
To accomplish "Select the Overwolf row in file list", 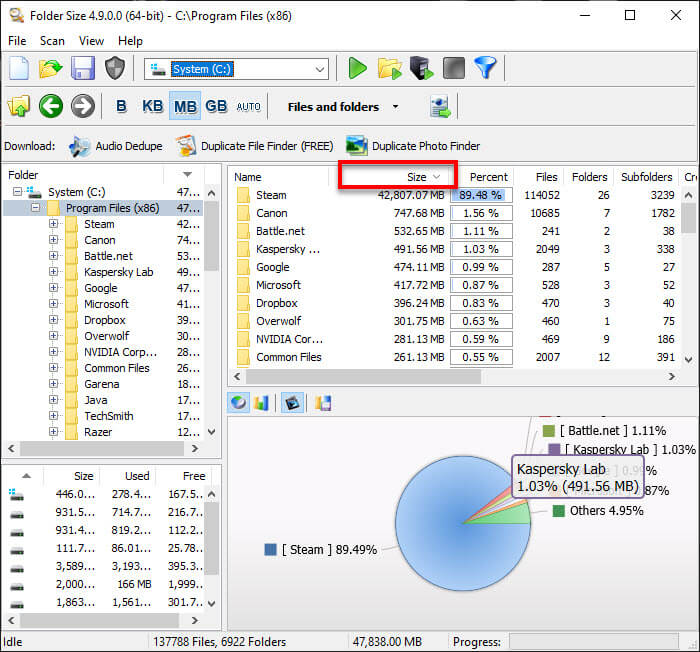I will pos(454,321).
